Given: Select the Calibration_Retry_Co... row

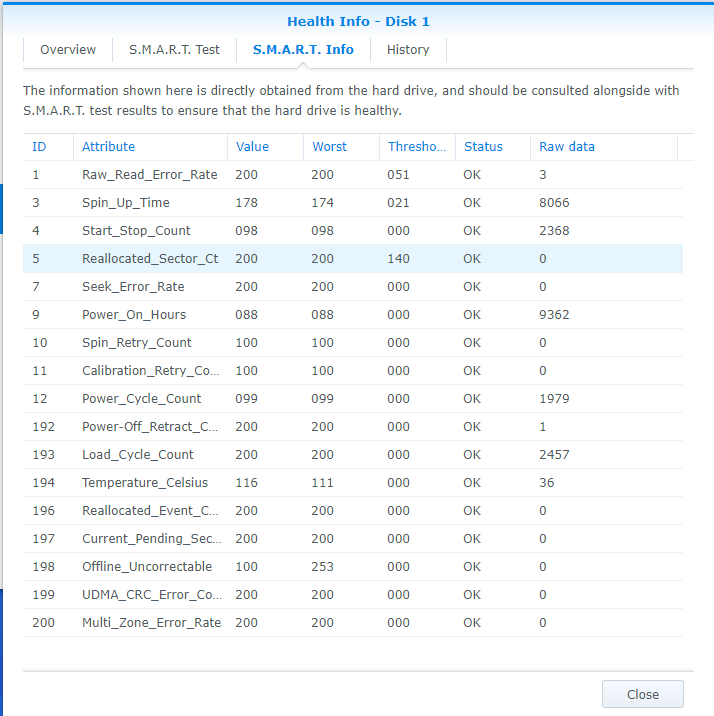Looking at the screenshot, I should click(x=353, y=370).
